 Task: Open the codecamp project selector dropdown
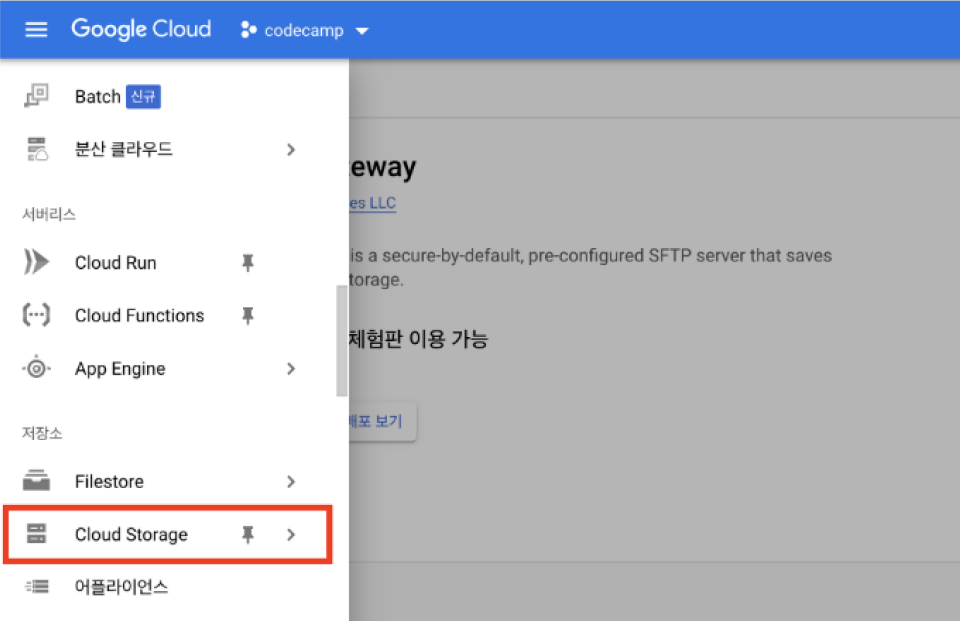(x=304, y=30)
